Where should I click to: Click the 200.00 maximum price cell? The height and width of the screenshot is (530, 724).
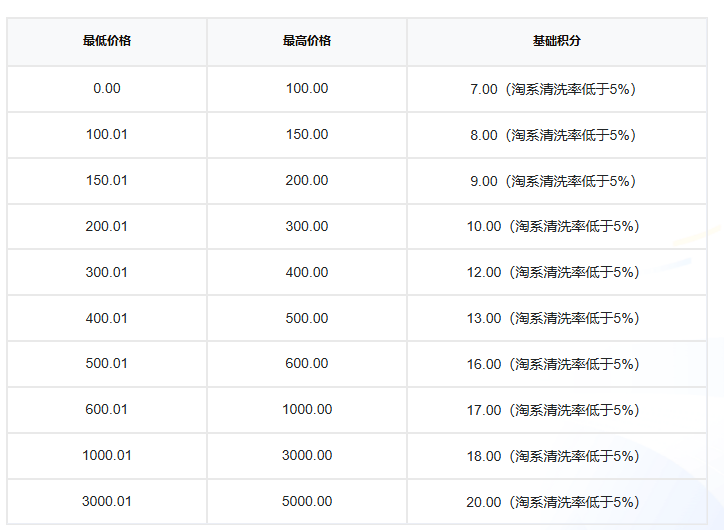[307, 181]
